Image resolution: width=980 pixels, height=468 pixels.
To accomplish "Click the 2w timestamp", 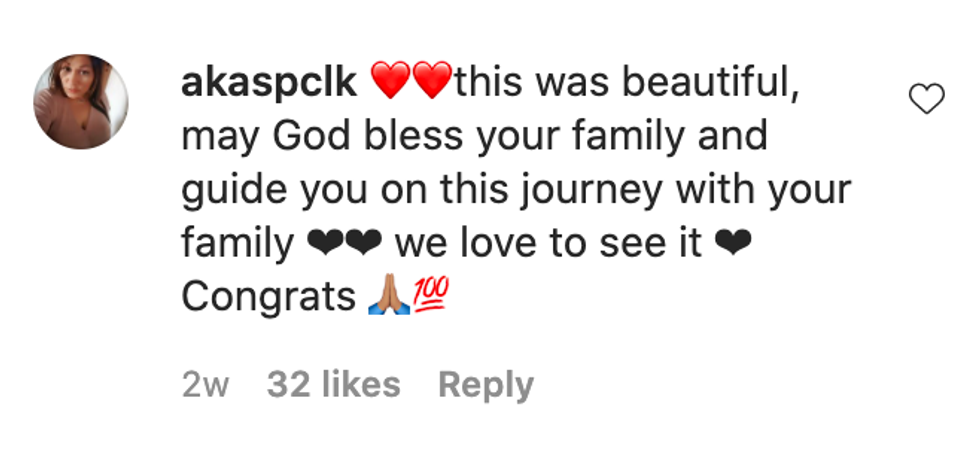I will (x=205, y=384).
